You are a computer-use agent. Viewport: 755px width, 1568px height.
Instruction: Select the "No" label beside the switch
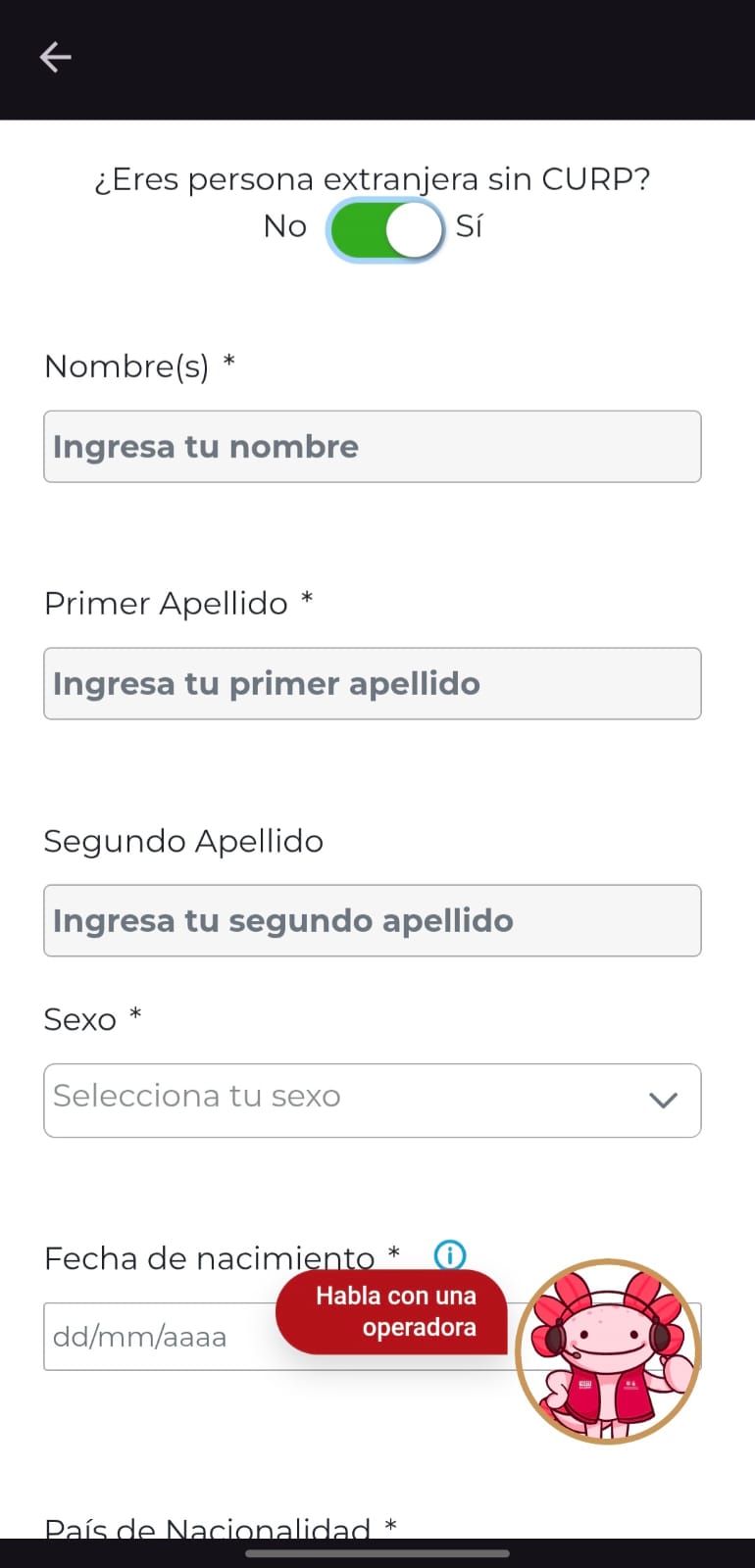pos(285,226)
